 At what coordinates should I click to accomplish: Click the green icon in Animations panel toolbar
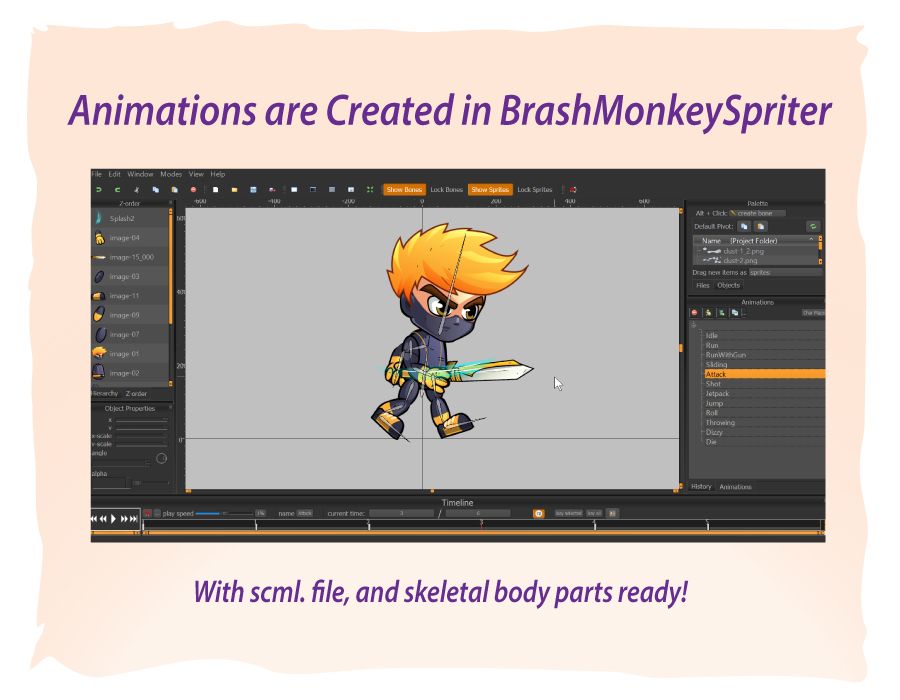(x=721, y=313)
